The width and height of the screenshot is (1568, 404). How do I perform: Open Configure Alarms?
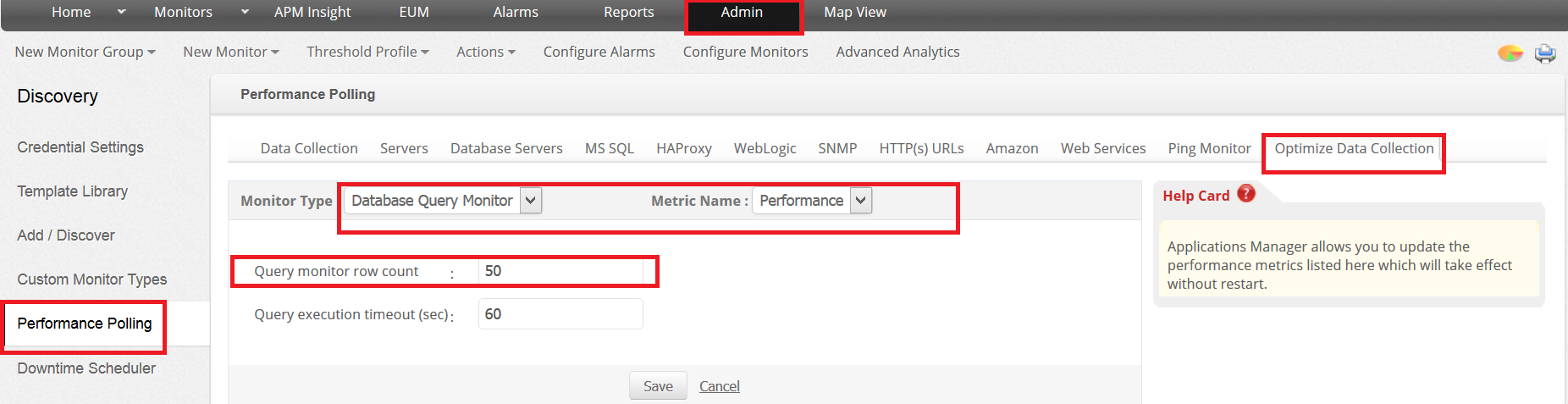click(x=599, y=52)
